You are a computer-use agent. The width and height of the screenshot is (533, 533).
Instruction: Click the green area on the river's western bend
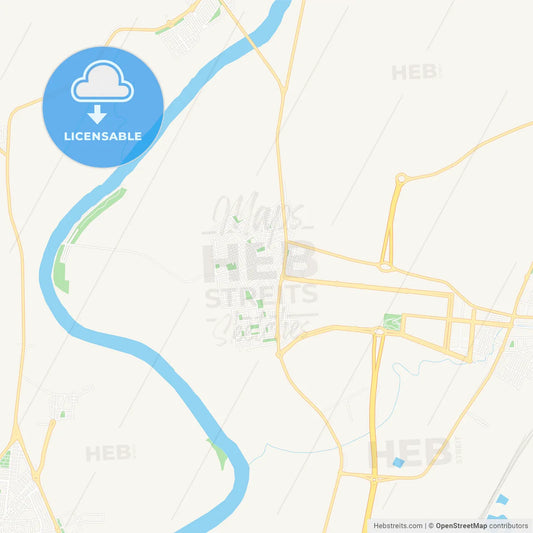click(61, 270)
